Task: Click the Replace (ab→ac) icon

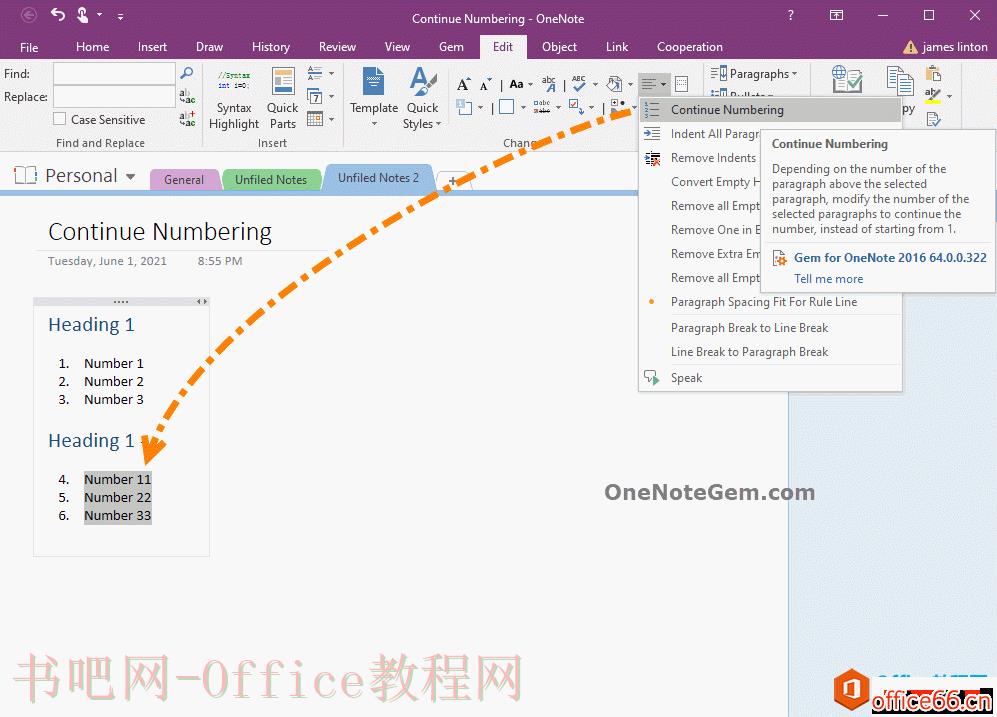Action: (x=187, y=96)
